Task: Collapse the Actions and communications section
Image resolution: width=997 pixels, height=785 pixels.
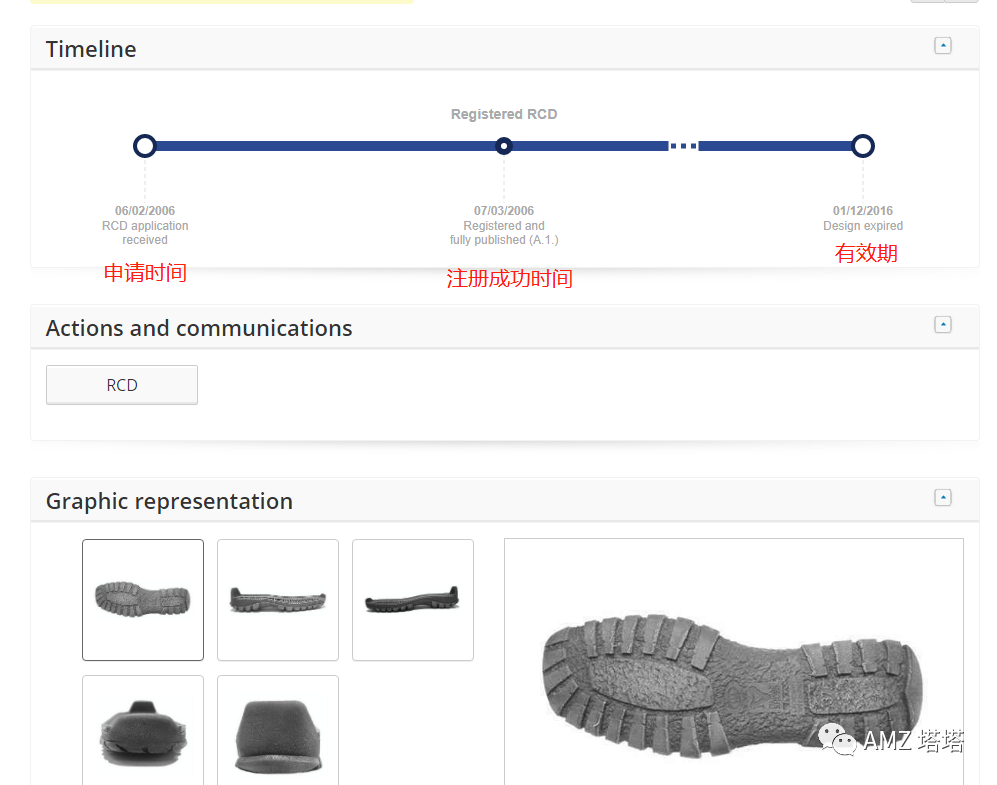Action: click(942, 325)
